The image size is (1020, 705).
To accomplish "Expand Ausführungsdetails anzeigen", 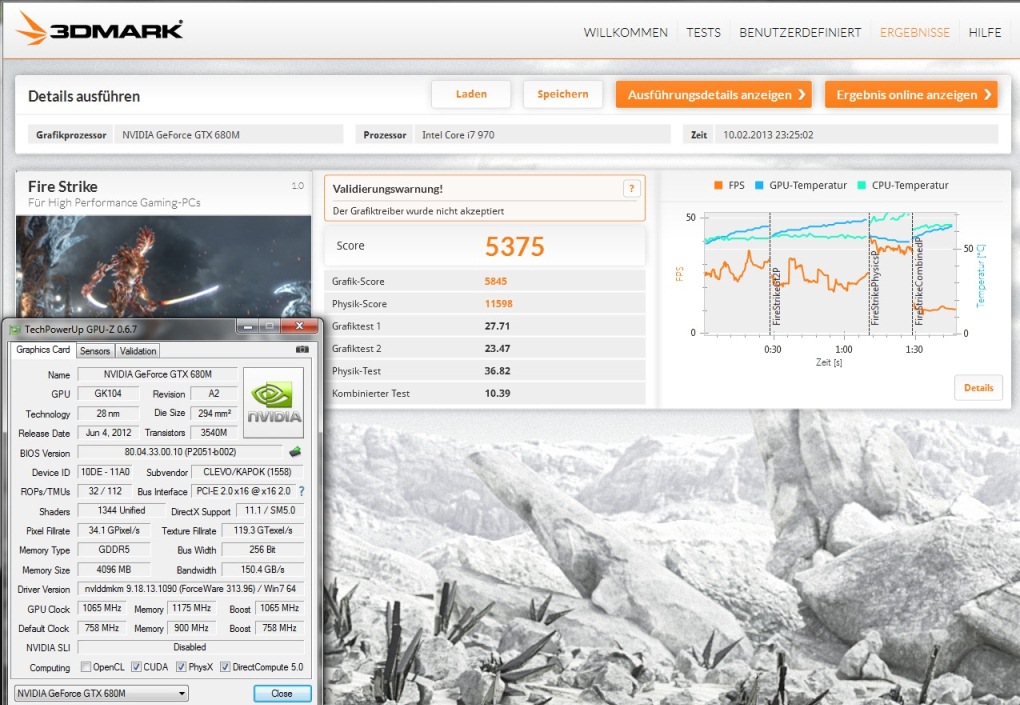I will pos(716,95).
